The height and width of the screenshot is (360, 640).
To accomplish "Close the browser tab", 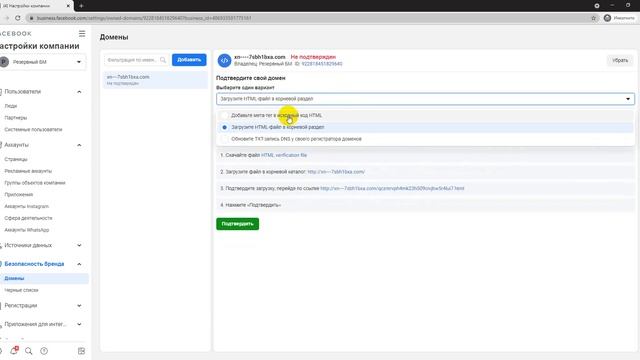I will [x=68, y=6].
